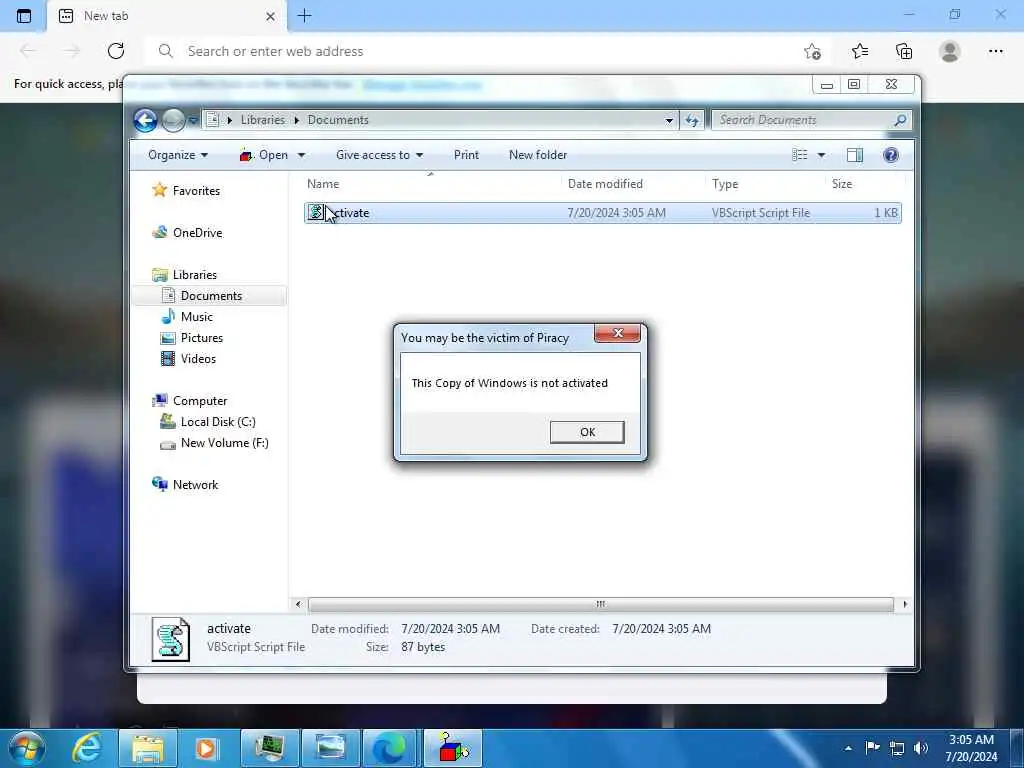Open Edge Collections icon
This screenshot has height=768, width=1024.
point(904,51)
